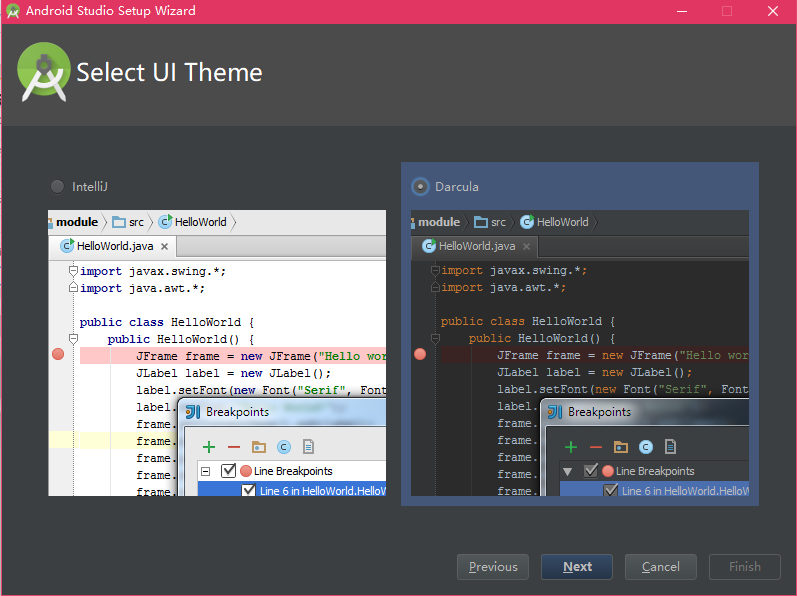797x596 pixels.
Task: Click green add breakpoint plus in IntelliJ preview
Action: click(209, 447)
